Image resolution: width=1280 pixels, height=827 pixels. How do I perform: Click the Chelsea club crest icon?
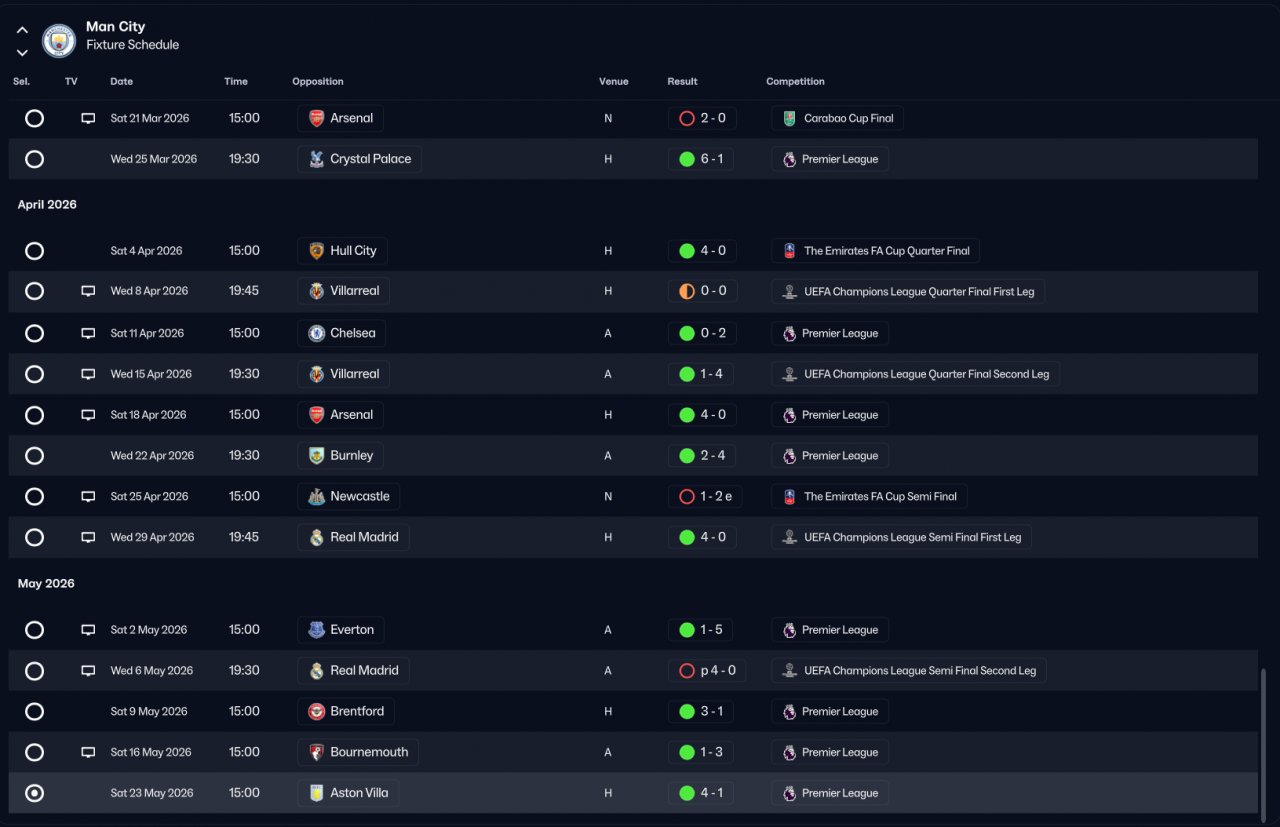click(x=316, y=333)
